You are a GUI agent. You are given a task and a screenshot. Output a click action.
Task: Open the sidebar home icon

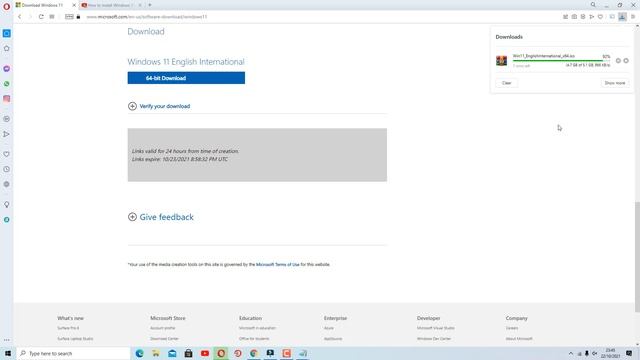click(7, 49)
